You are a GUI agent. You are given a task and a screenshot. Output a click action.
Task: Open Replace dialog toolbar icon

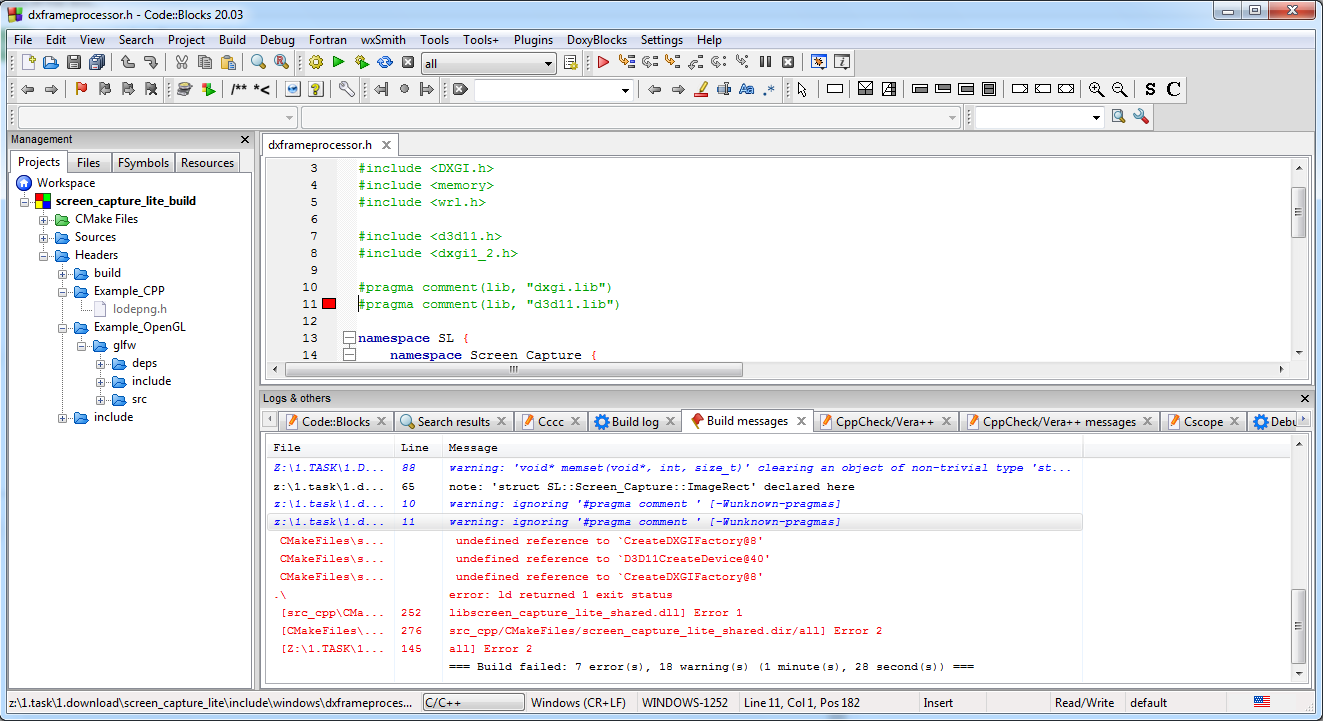point(281,63)
